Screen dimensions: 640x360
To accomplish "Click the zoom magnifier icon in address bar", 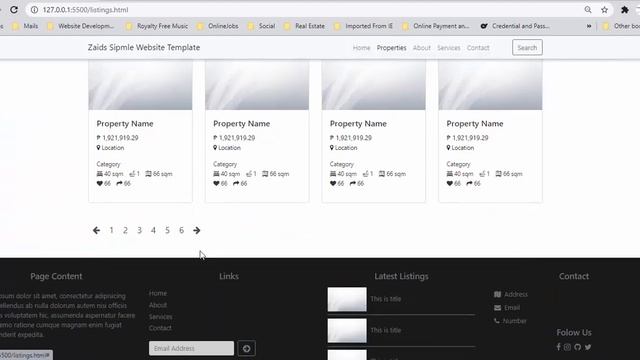I will tap(588, 10).
